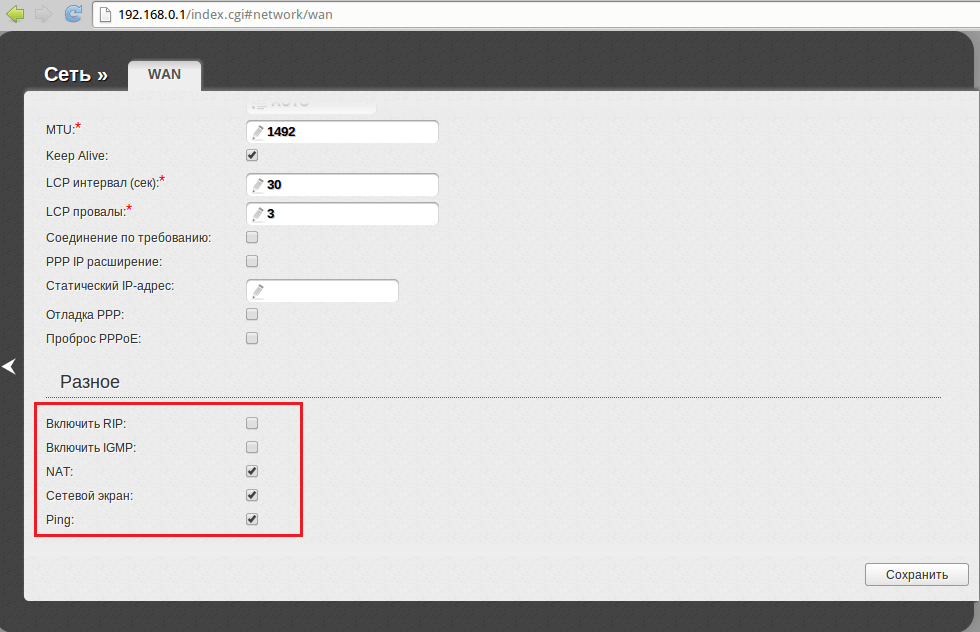Viewport: 980px width, 632px height.
Task: Switch to the WAN tab
Action: pyautogui.click(x=164, y=75)
